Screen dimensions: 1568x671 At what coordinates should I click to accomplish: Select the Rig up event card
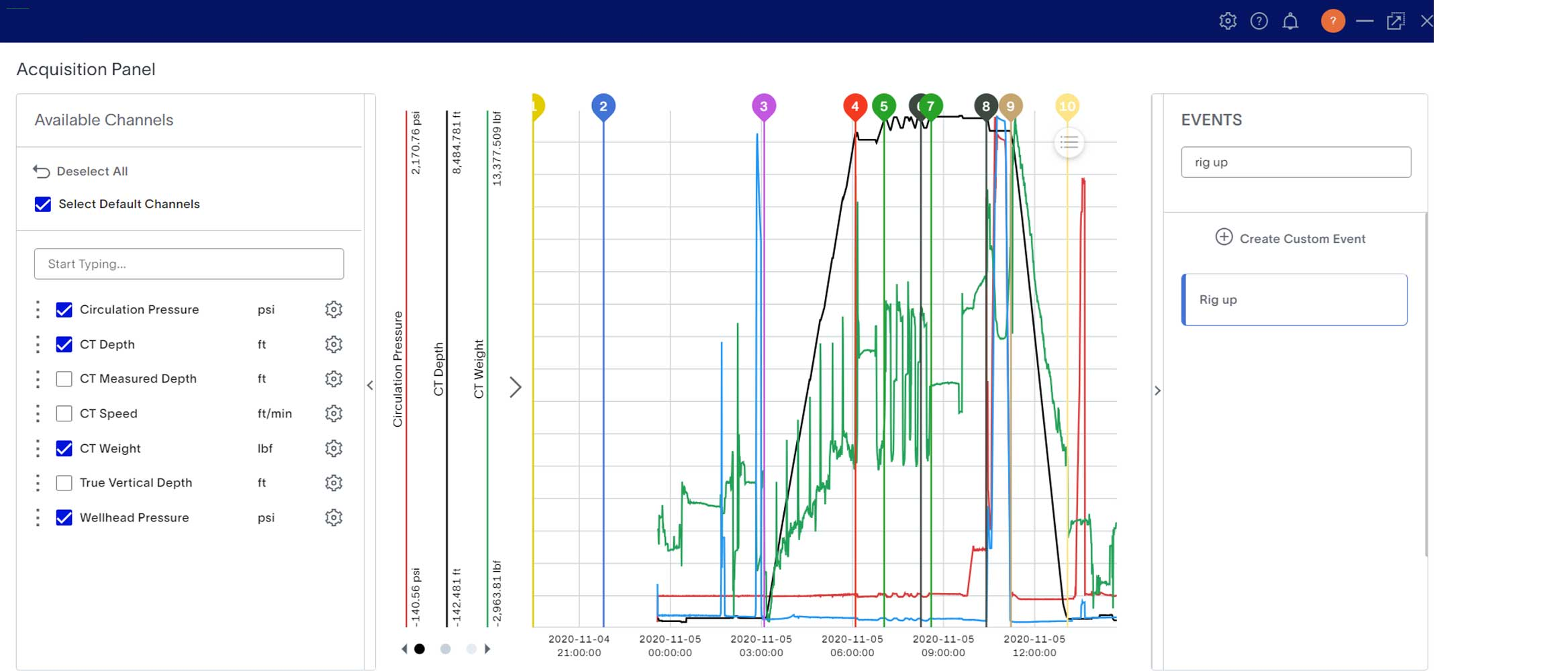pos(1294,299)
